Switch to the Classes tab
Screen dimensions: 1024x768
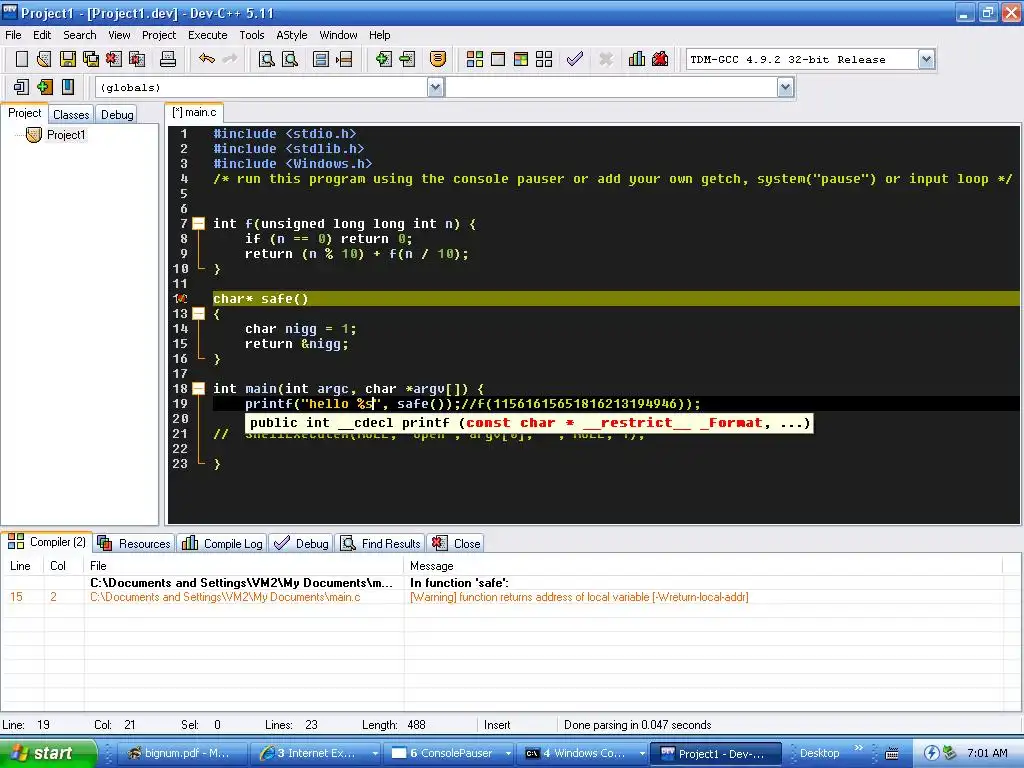tap(71, 114)
